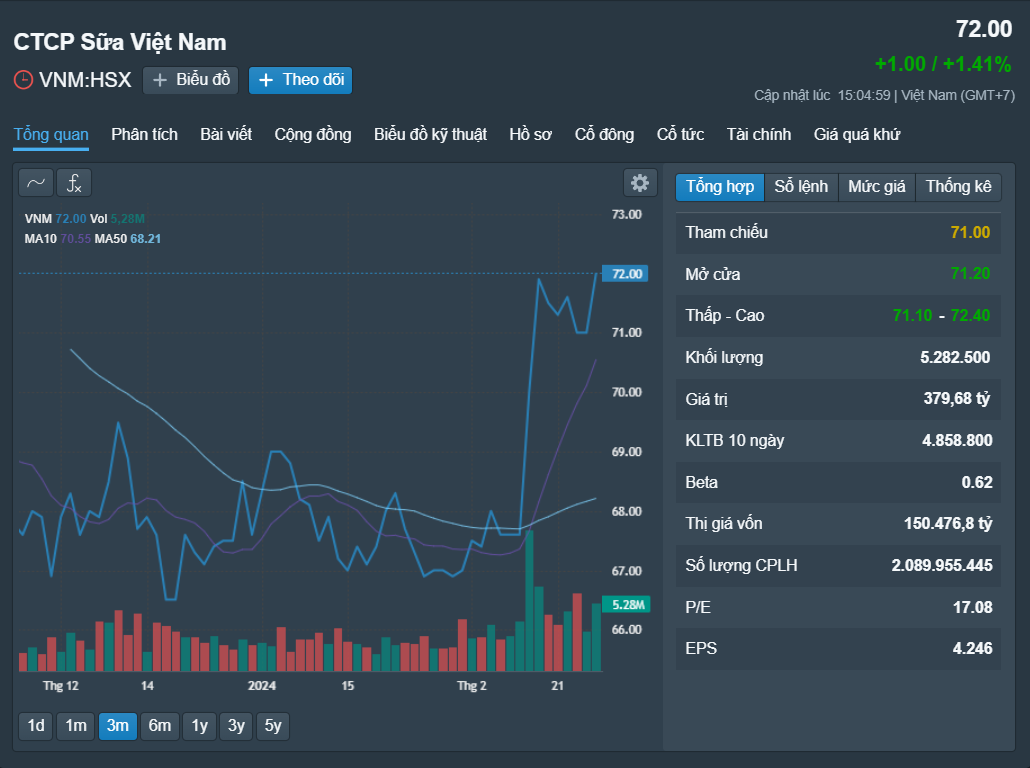
Task: Open chart settings gear icon
Action: click(640, 183)
